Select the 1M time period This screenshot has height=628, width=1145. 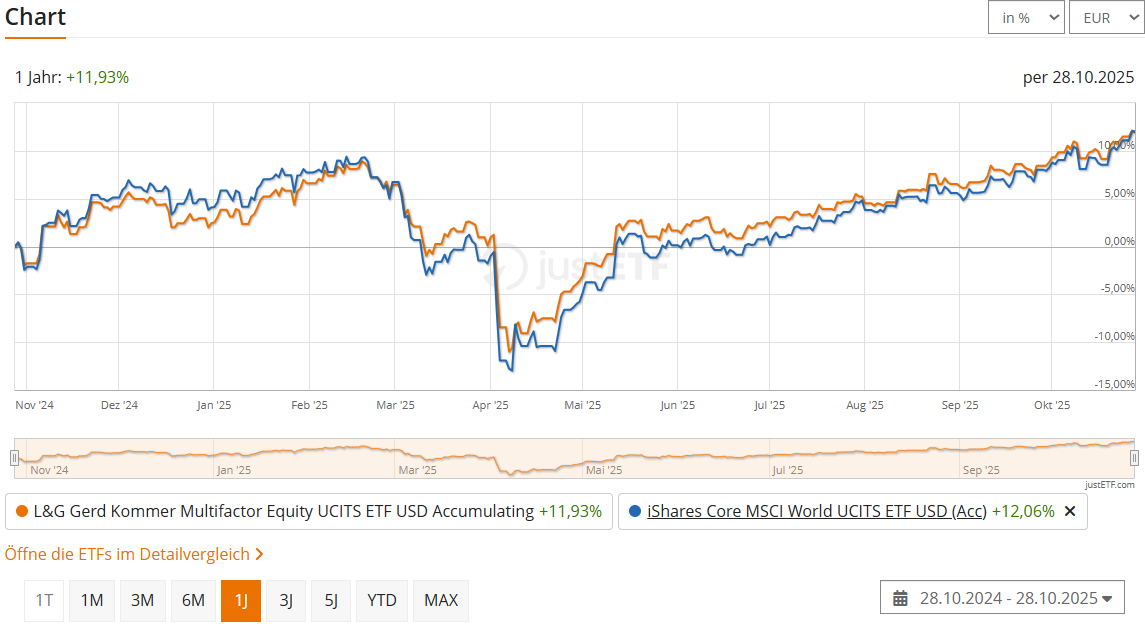[92, 600]
